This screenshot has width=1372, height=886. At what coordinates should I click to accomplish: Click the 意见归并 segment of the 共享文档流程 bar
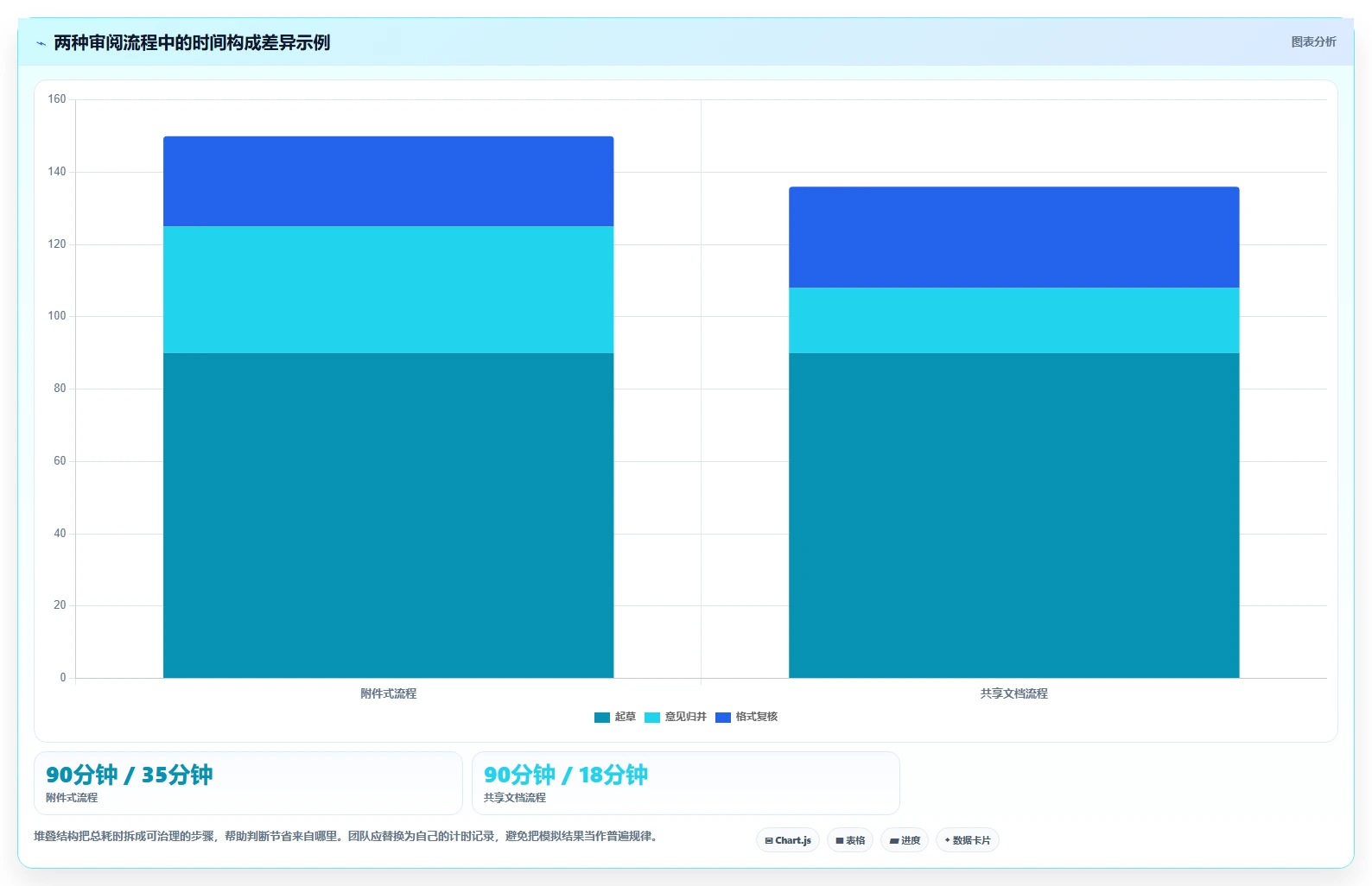coord(1014,320)
